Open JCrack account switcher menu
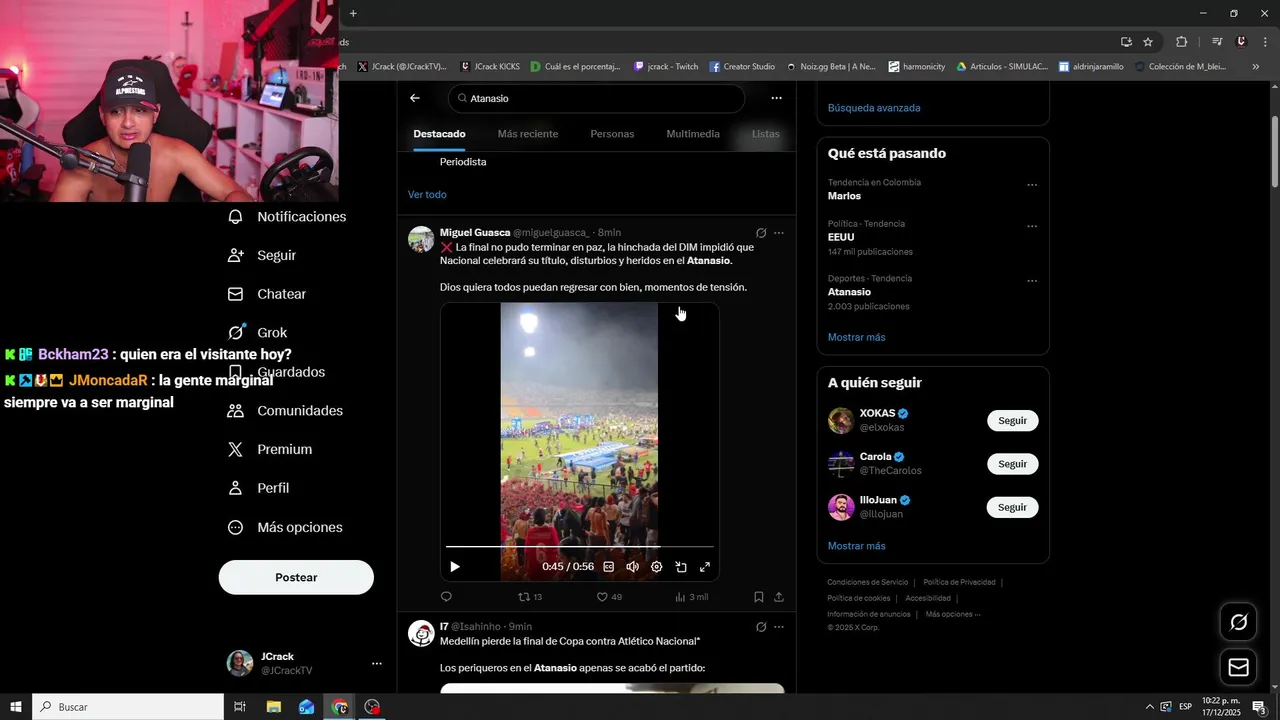 click(377, 663)
